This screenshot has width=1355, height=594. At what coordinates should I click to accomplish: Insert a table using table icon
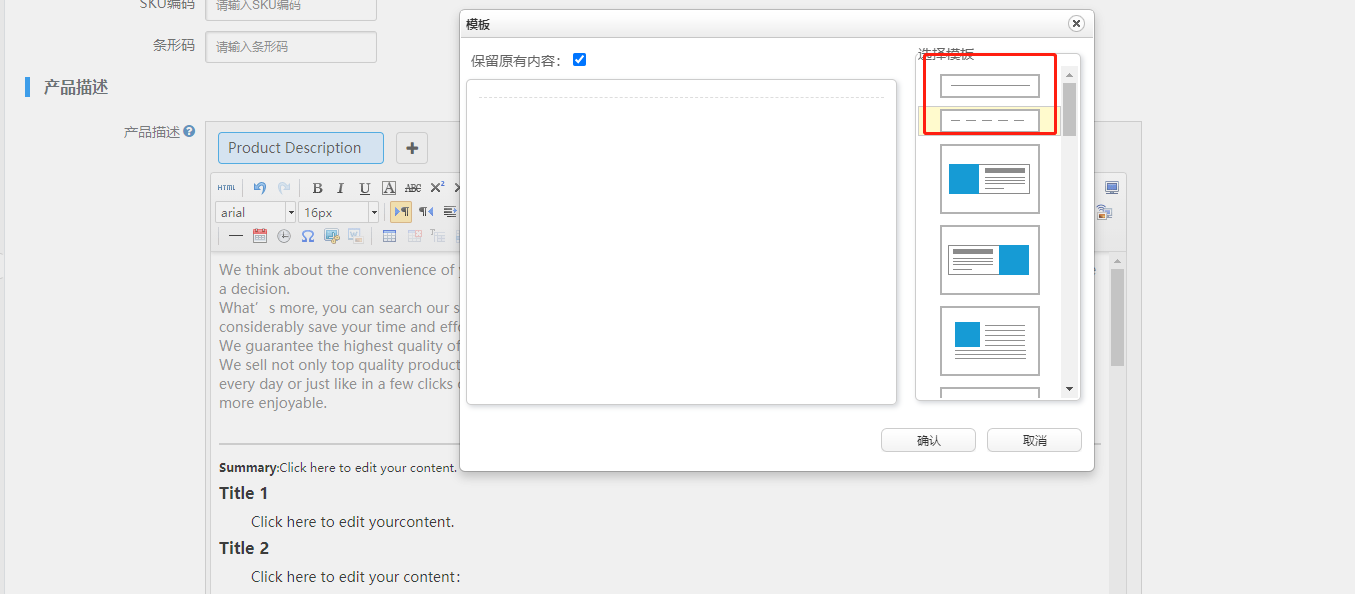pos(389,236)
